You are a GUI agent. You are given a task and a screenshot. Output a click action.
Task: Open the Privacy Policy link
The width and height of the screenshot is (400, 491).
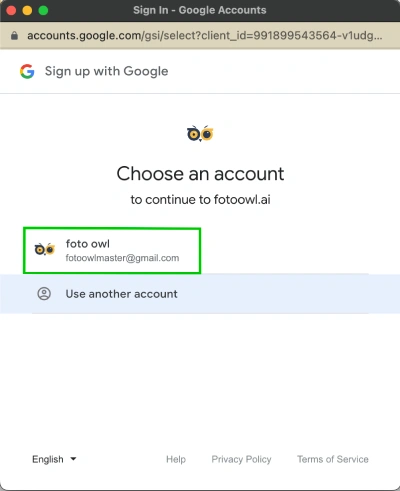pyautogui.click(x=241, y=459)
